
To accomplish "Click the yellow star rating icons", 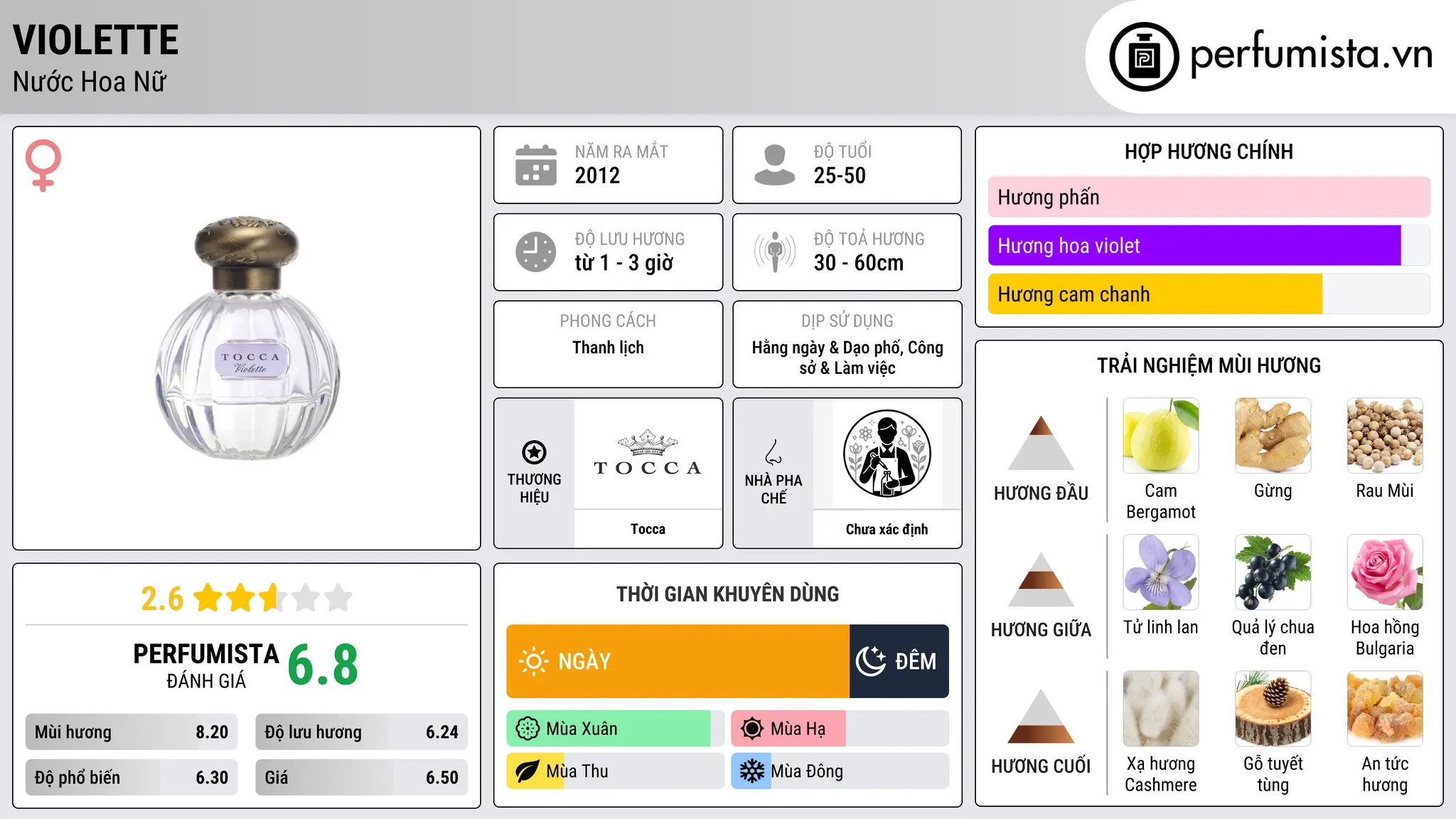I will tap(273, 598).
